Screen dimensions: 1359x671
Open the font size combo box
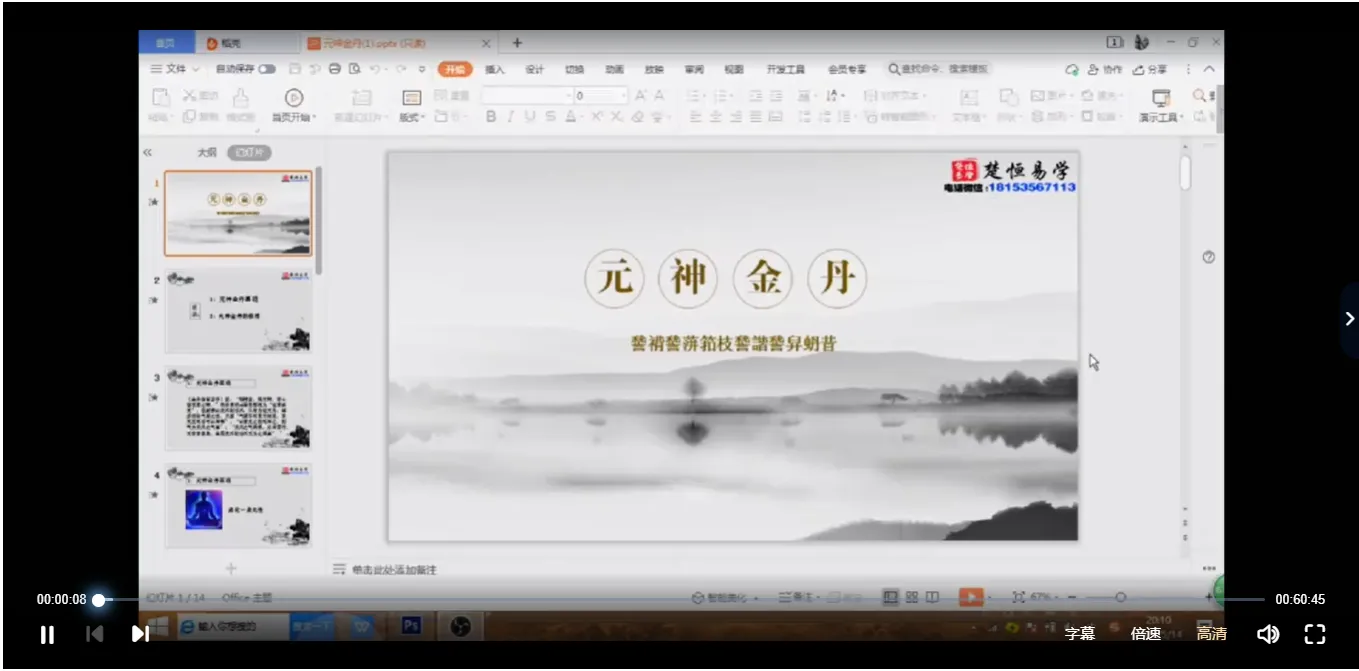point(601,96)
